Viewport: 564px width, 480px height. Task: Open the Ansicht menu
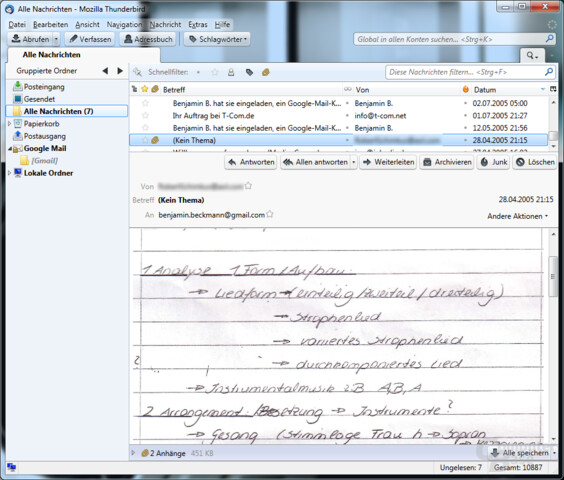pos(87,24)
